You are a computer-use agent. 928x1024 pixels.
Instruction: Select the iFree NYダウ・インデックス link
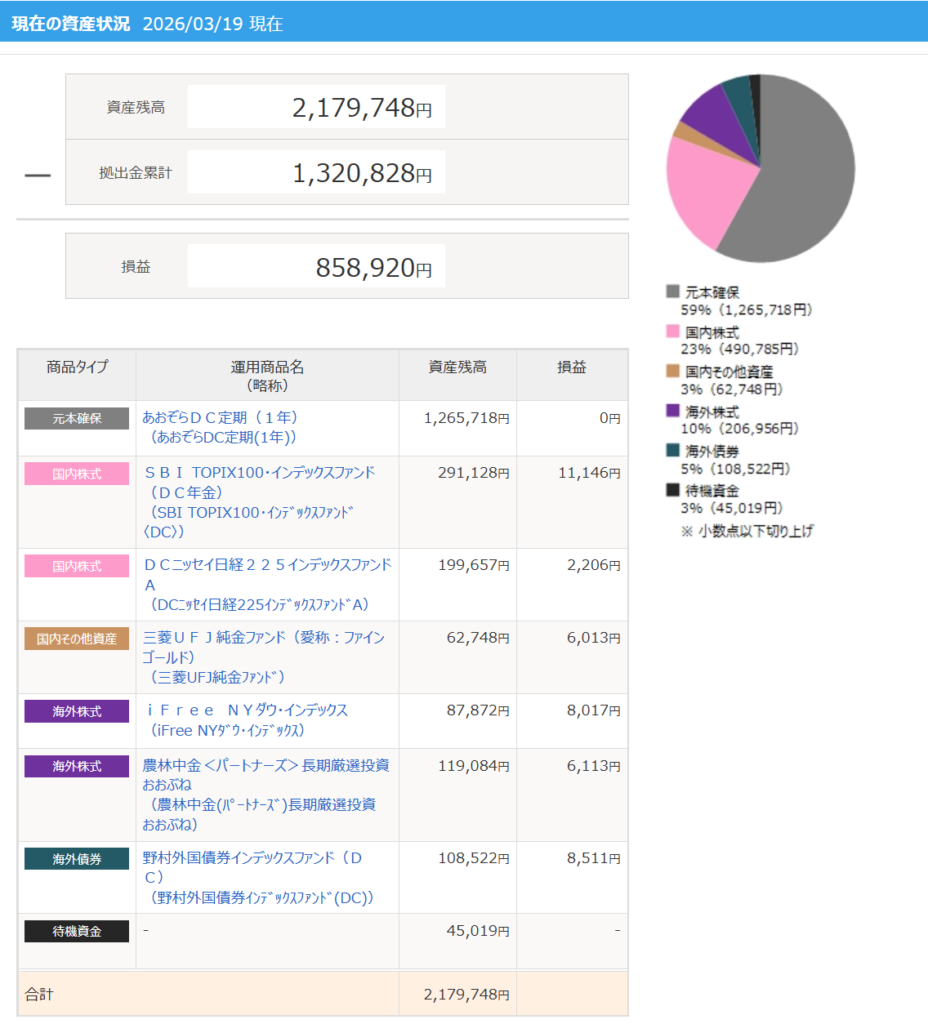pos(247,710)
